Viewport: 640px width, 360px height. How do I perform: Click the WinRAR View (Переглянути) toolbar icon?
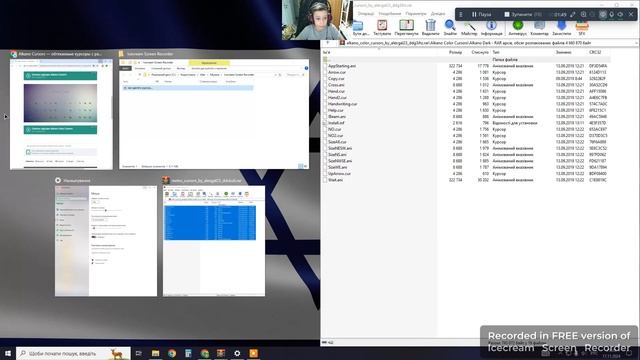tap(406, 25)
